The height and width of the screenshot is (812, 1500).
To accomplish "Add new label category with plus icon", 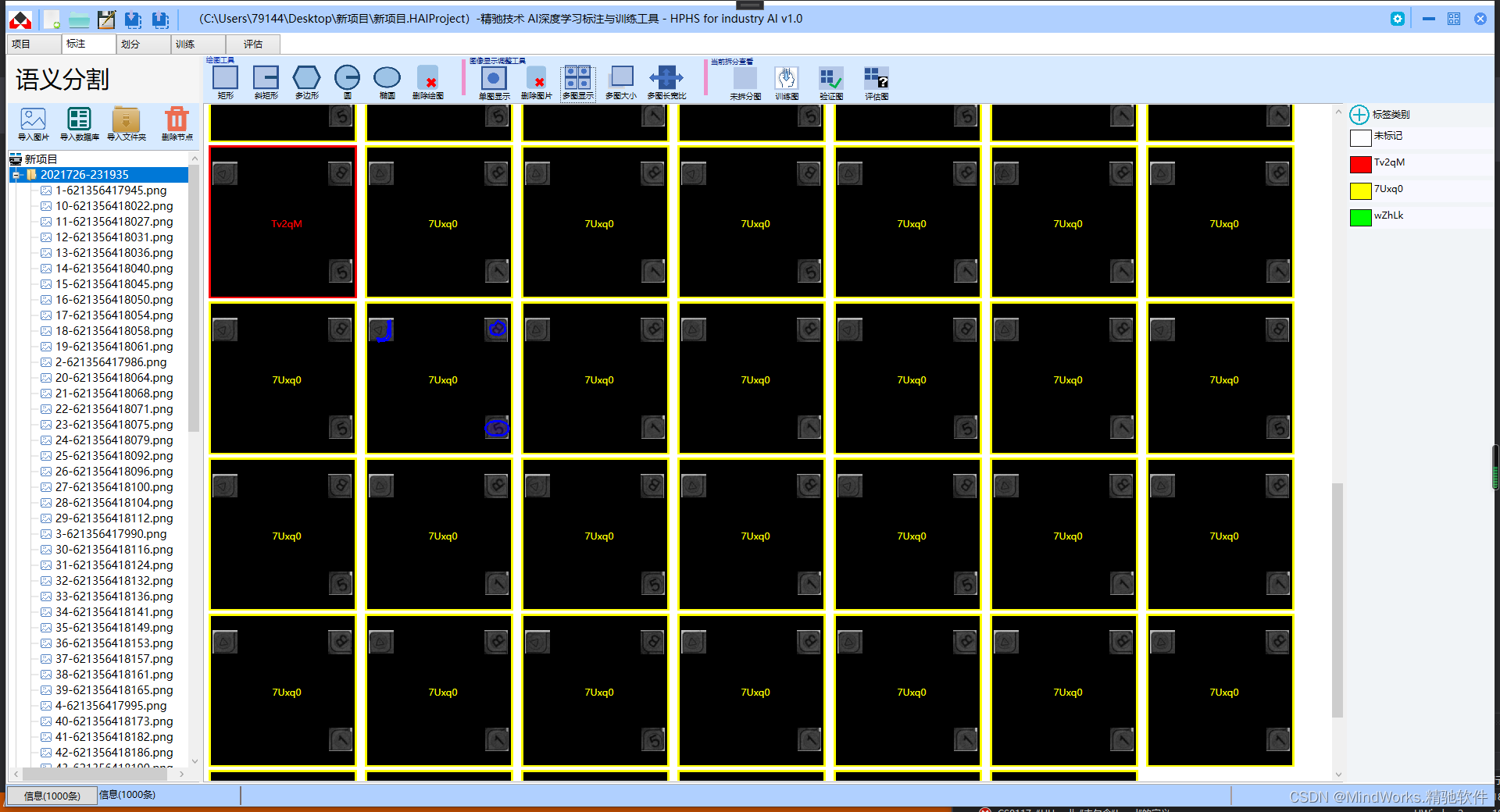I will 1359,115.
